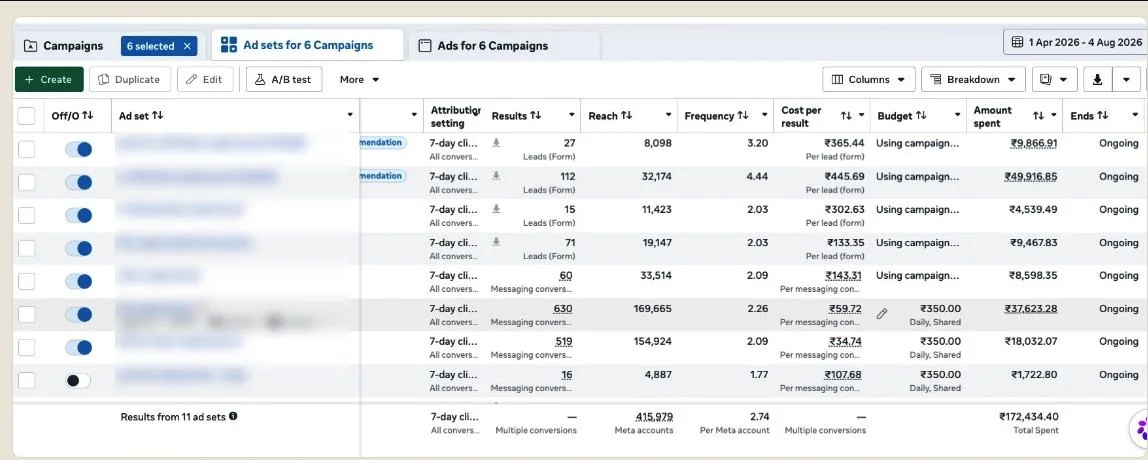Click the leads download icon in the 15 results row

pos(496,209)
